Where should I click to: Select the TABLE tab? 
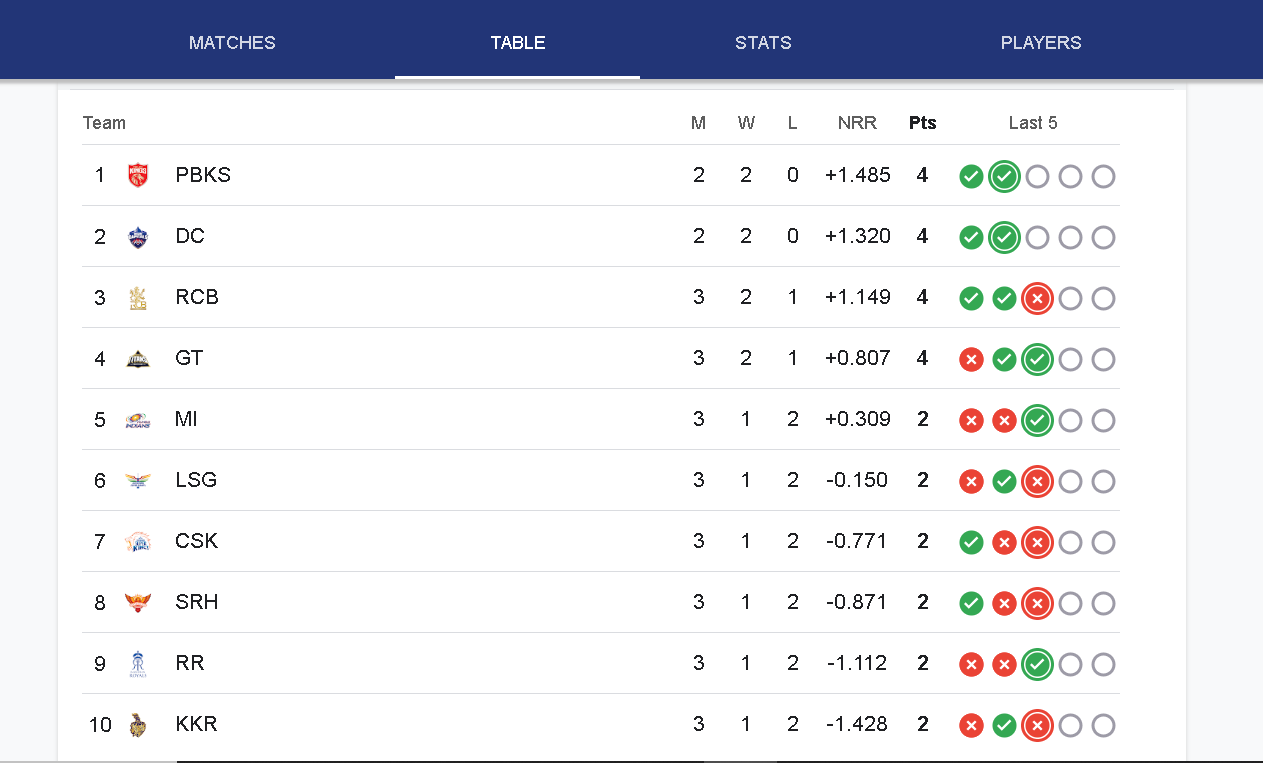click(x=518, y=43)
